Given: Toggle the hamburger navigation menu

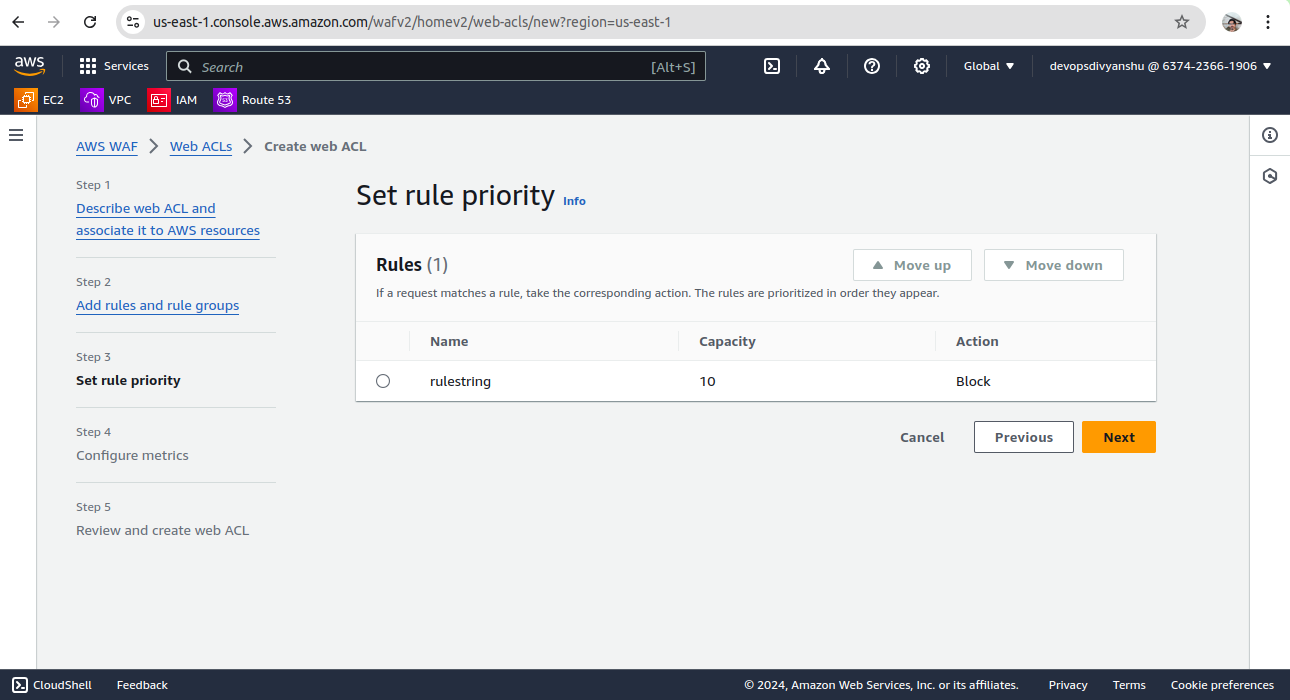Looking at the screenshot, I should tap(16, 135).
